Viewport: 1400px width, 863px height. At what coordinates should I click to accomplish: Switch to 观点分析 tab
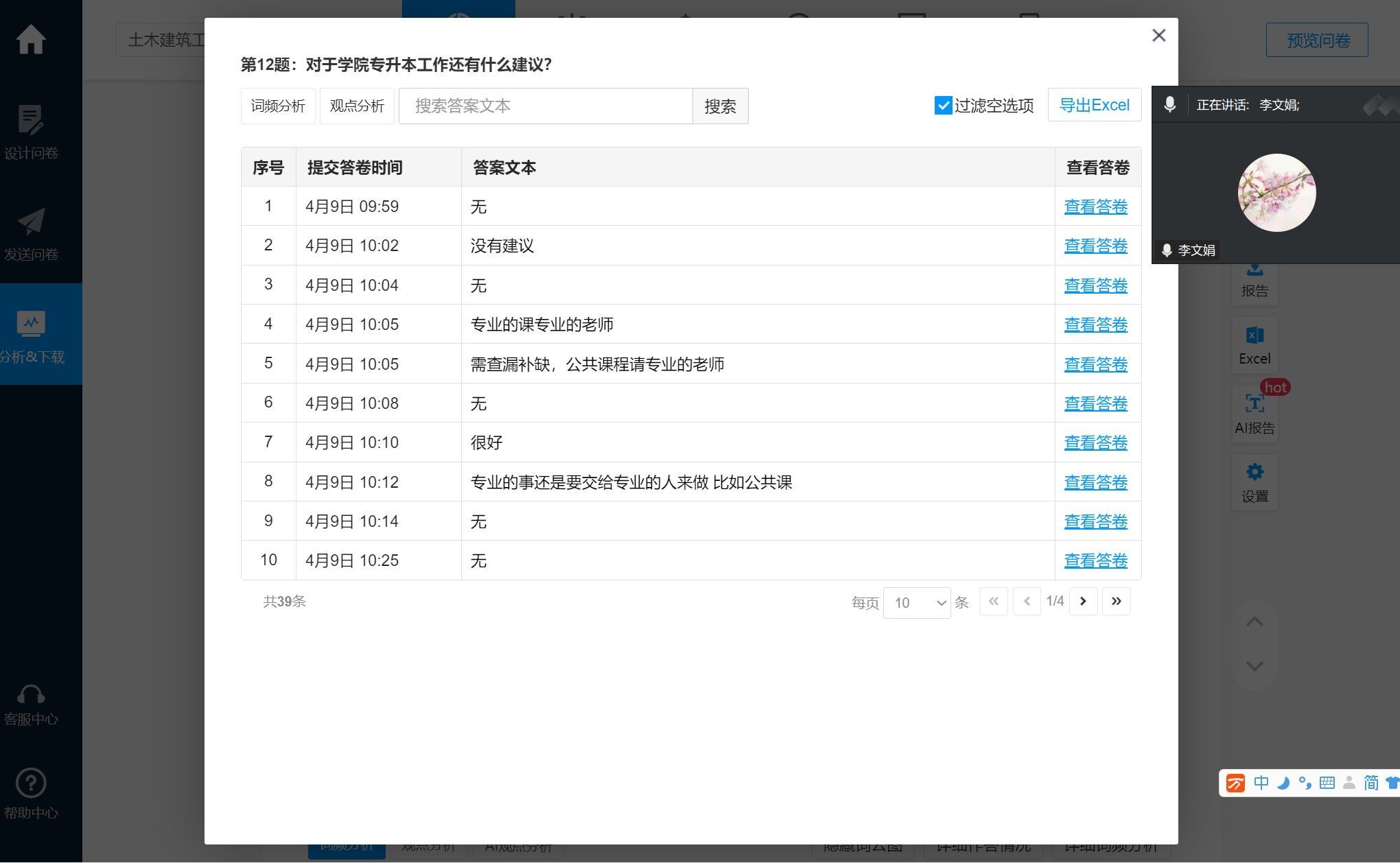click(x=357, y=106)
